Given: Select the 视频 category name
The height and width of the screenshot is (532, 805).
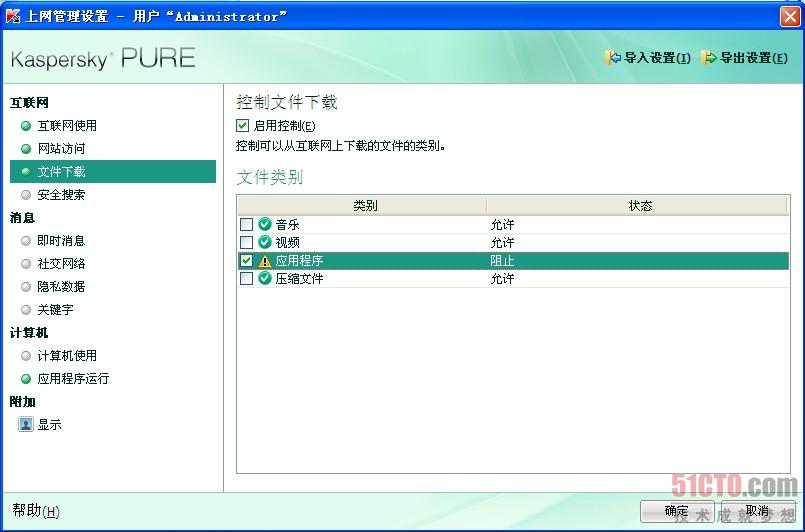Looking at the screenshot, I should 288,242.
